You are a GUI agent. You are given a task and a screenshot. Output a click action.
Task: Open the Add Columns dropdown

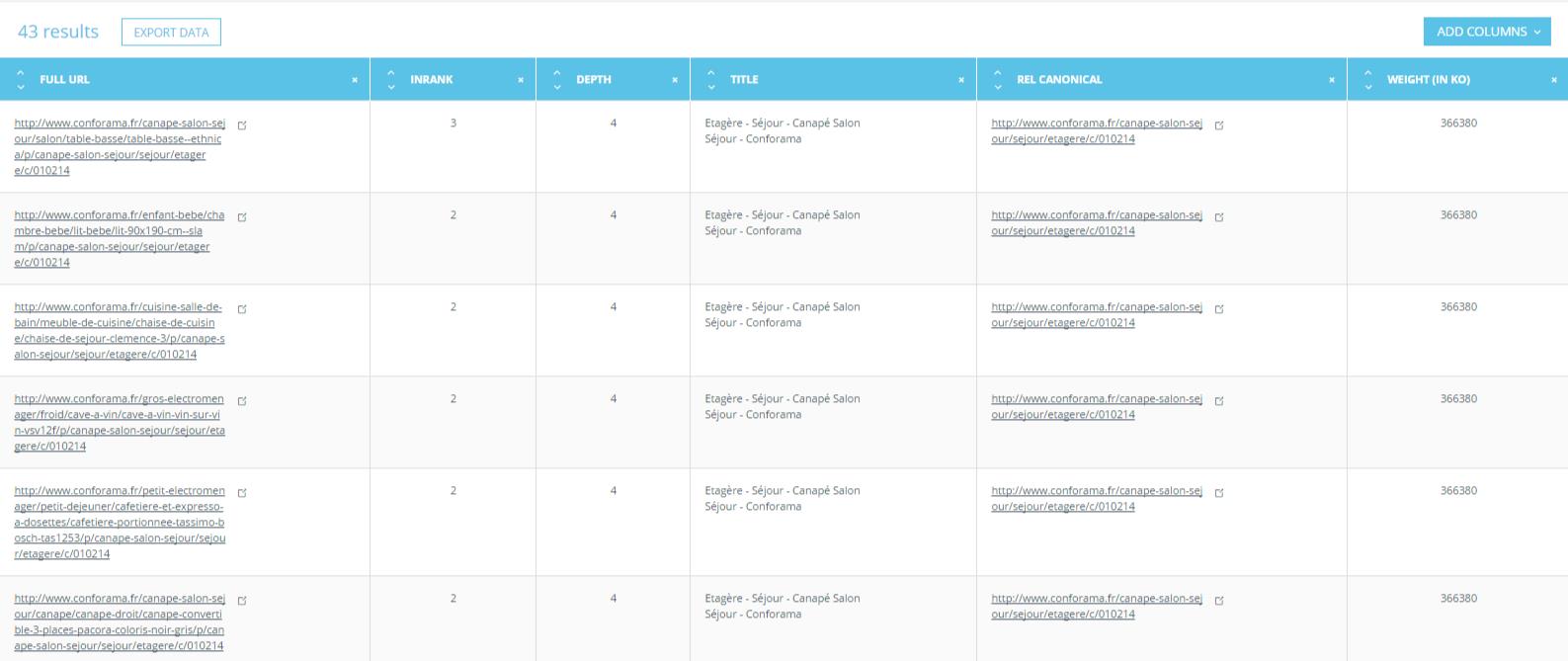(1487, 32)
